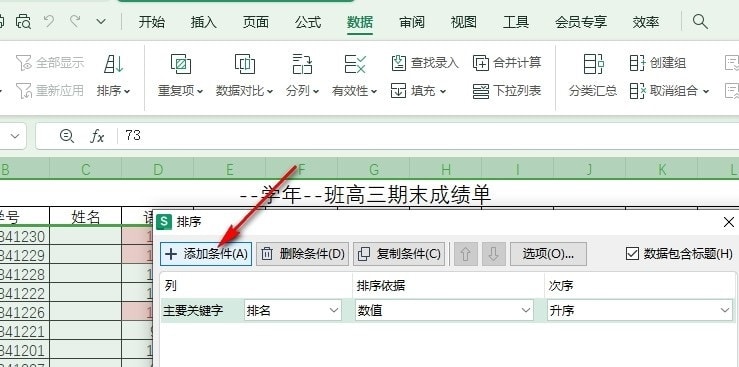The image size is (739, 367).
Task: Click the zoom icon in formula bar
Action: click(x=66, y=136)
